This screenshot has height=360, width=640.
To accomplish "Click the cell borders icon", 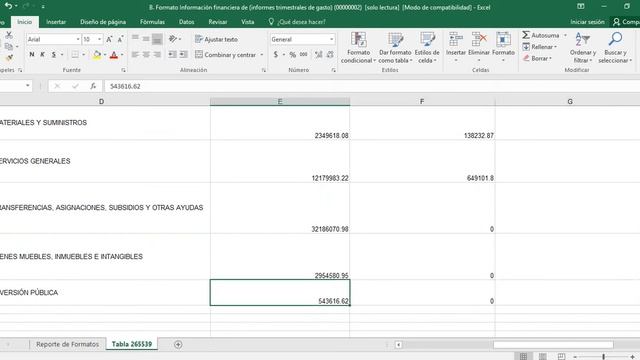I will 75,54.
